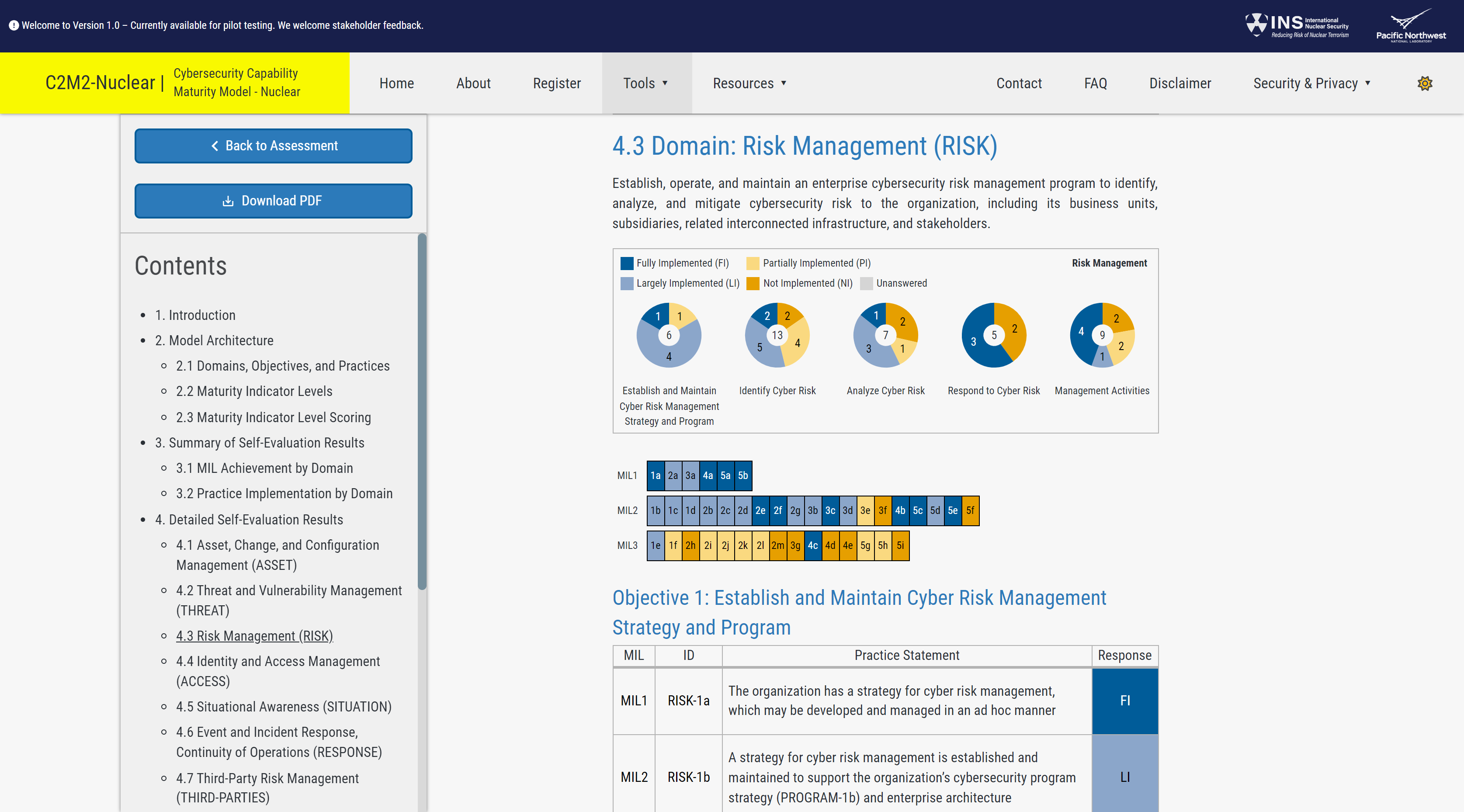Click the Partially Implemented color swatch

pos(753,263)
